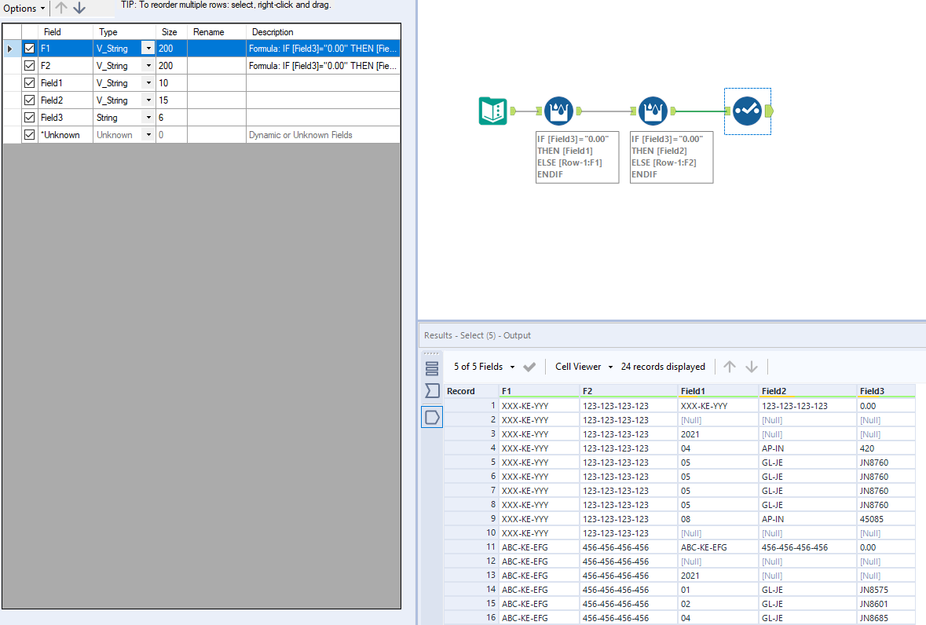Select the Field3 cell 'JN8575' in record 14
Screen dimensions: 926x625
coord(886,590)
